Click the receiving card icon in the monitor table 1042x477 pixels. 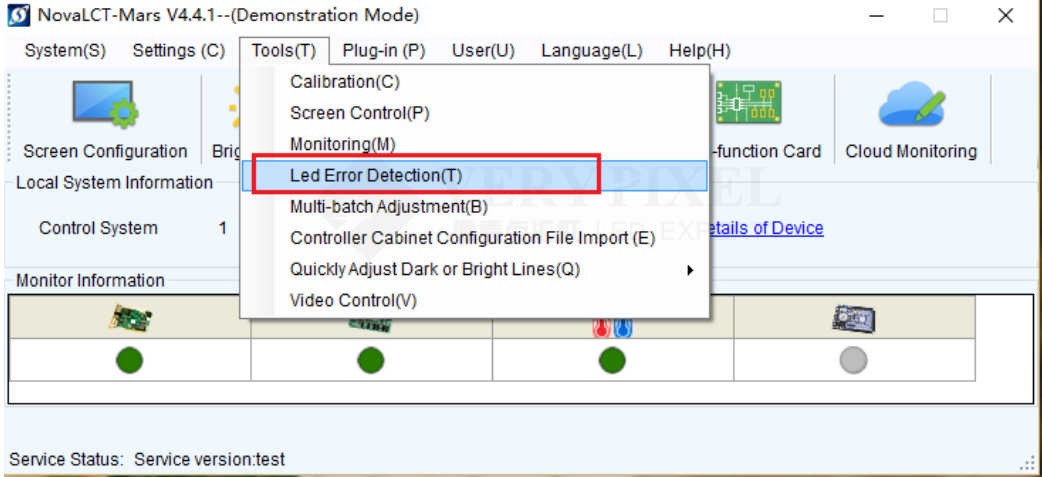click(x=371, y=326)
